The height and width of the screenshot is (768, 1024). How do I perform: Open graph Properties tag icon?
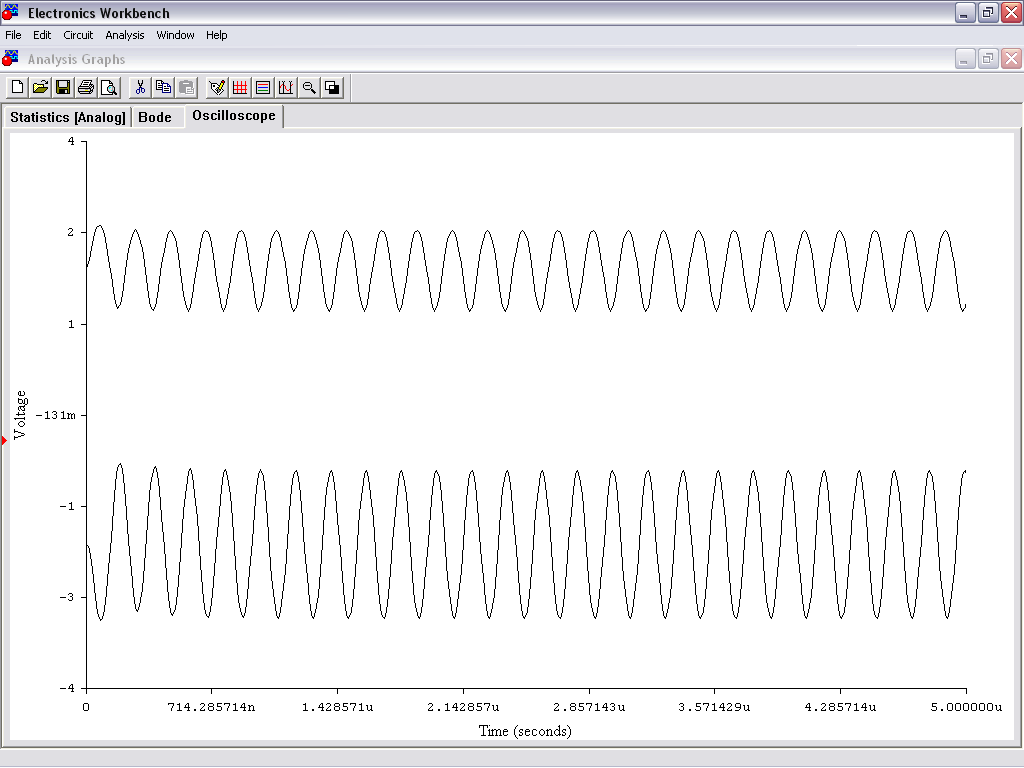point(217,88)
